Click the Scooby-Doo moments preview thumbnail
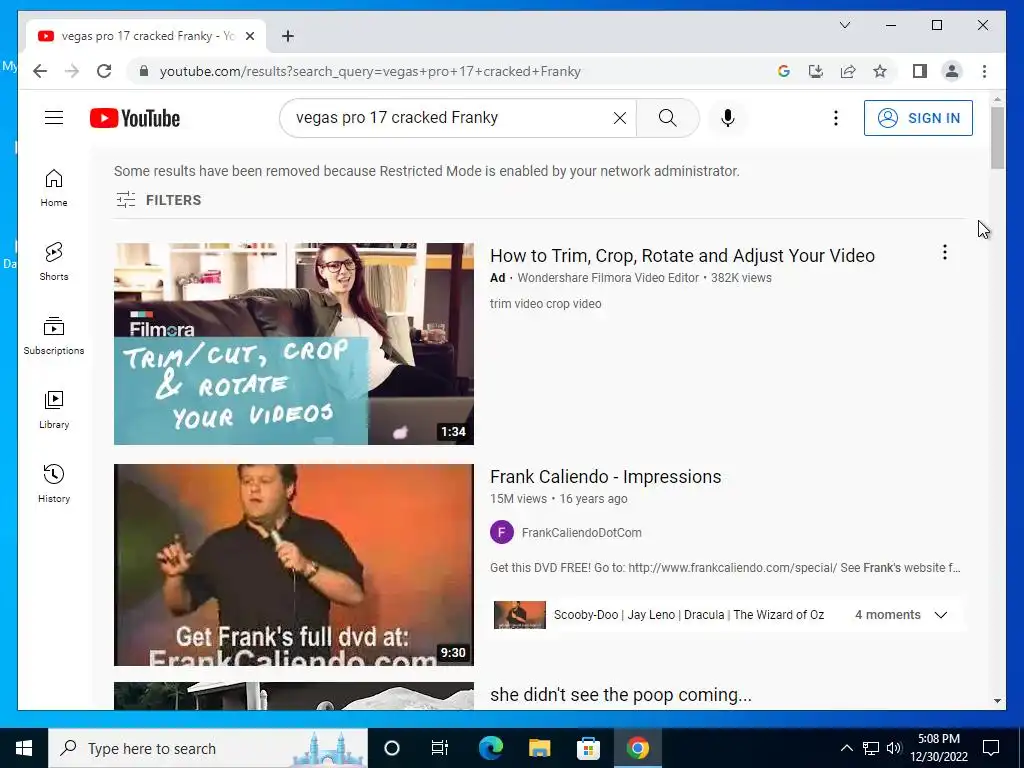The width and height of the screenshot is (1024, 768). point(520,615)
